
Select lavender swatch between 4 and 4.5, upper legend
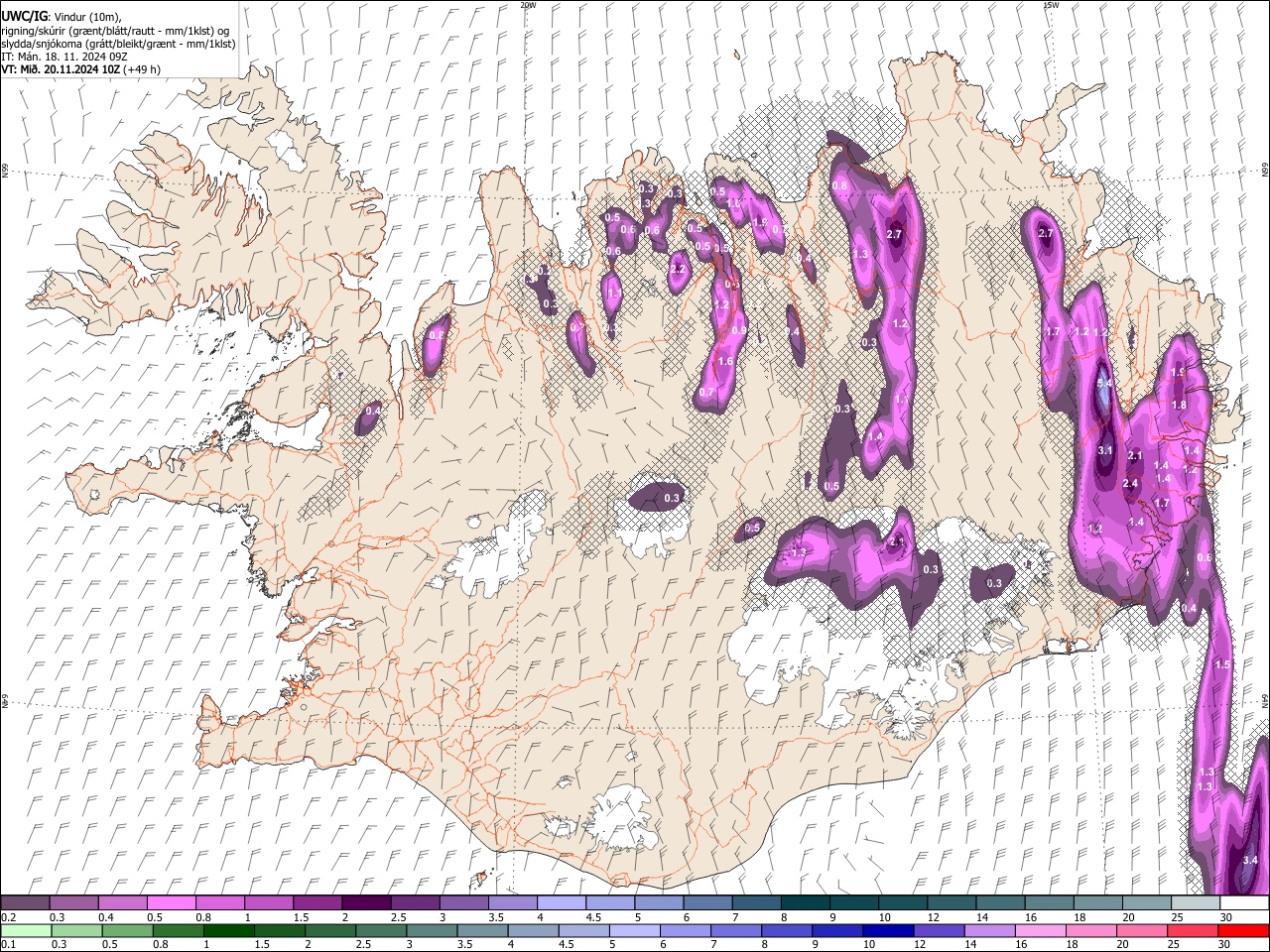(x=564, y=903)
